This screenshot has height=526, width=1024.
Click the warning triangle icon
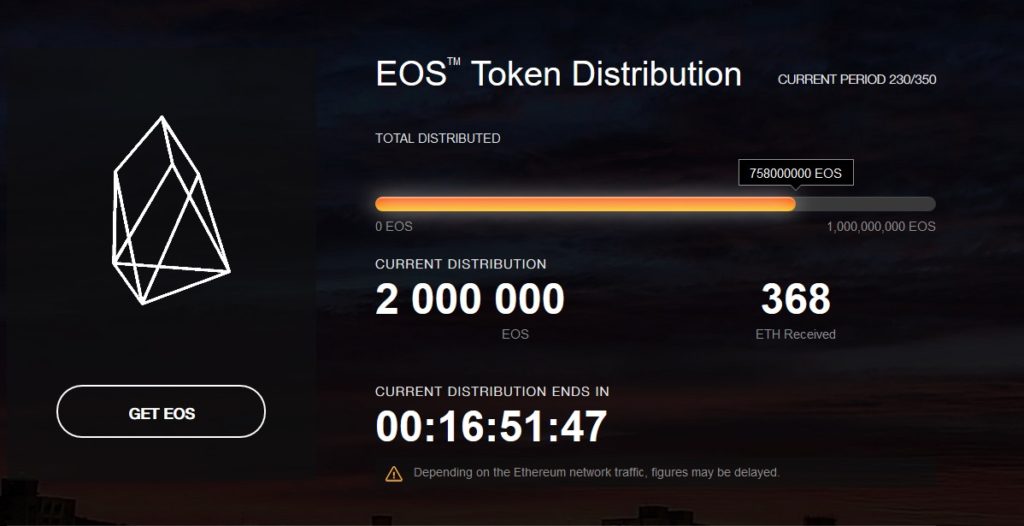(394, 474)
